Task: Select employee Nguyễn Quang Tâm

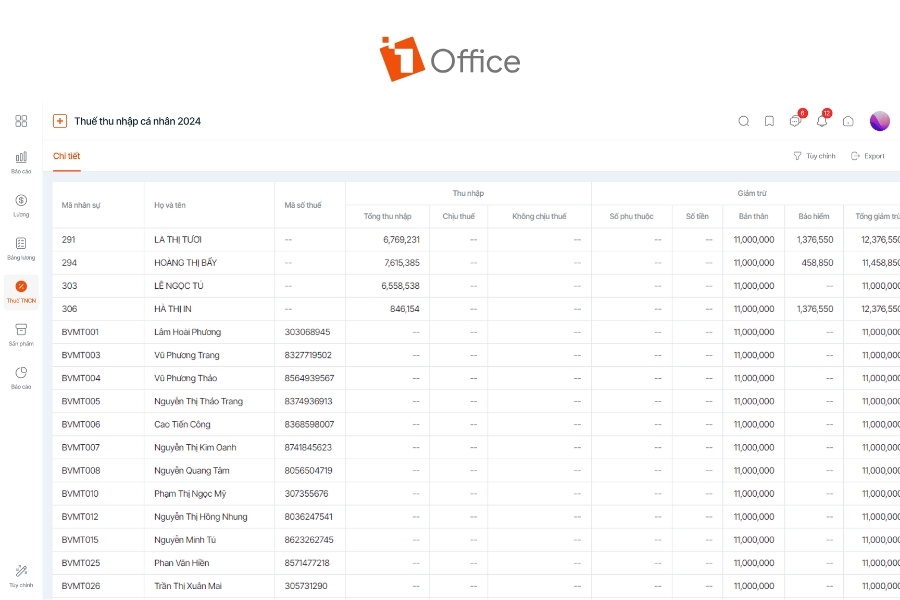Action: pyautogui.click(x=192, y=470)
